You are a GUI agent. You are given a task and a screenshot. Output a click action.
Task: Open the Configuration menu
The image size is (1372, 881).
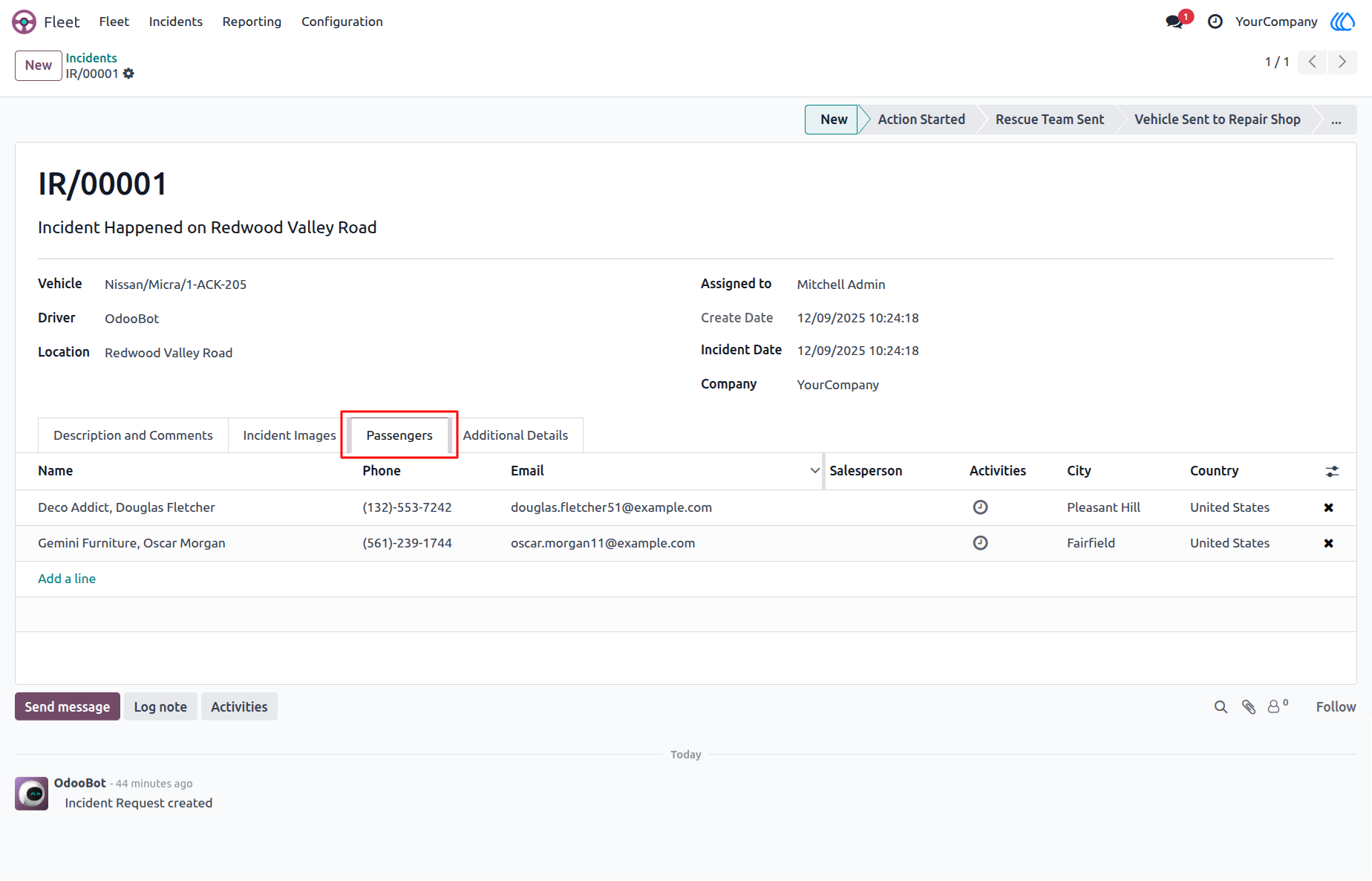(x=342, y=22)
